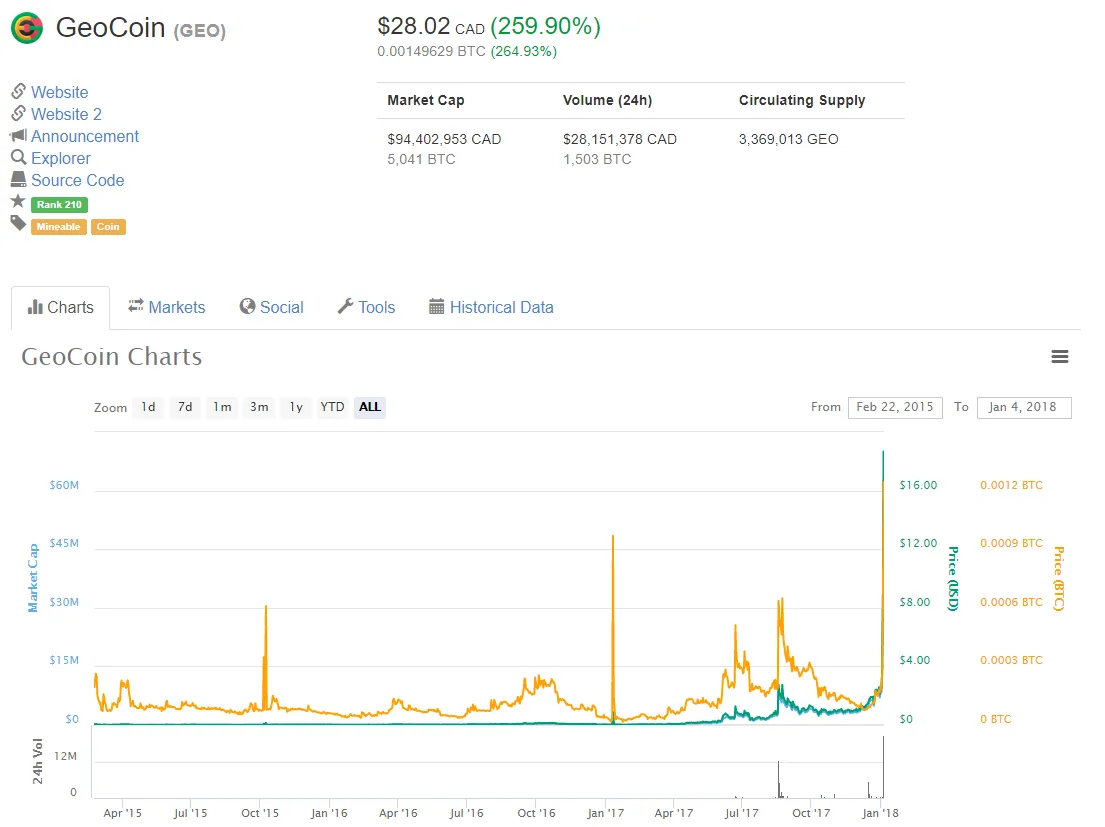Click the Mineable tag

coord(58,227)
